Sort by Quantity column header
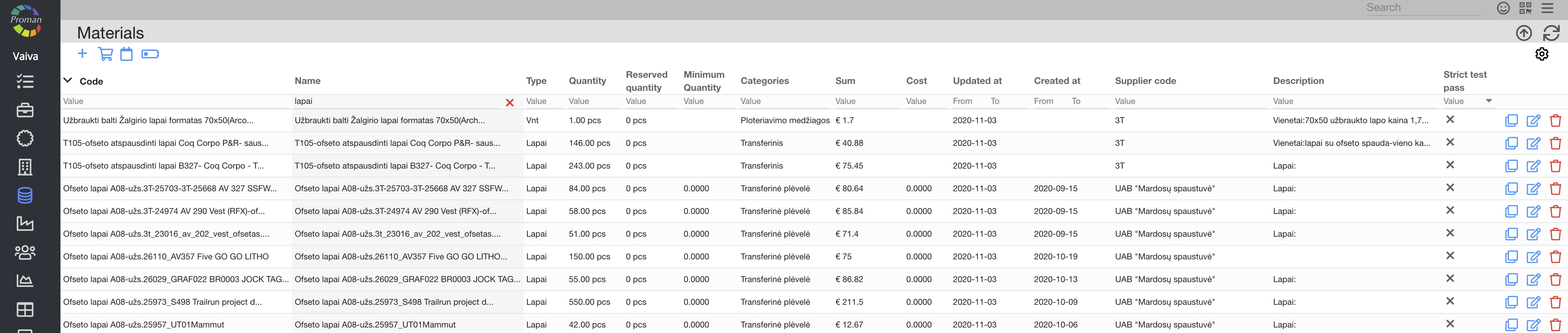The image size is (1568, 333). pyautogui.click(x=587, y=80)
